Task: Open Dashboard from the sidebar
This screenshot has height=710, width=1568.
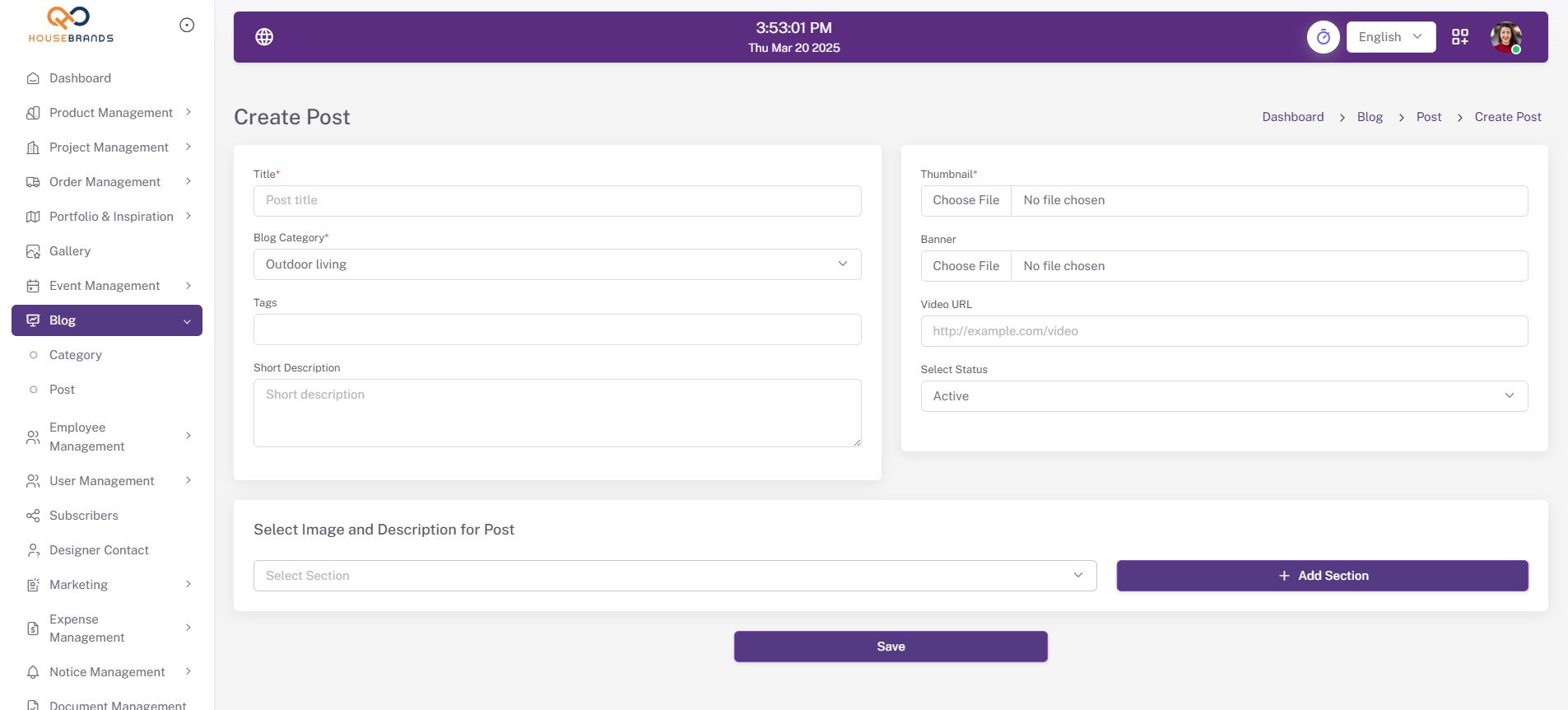Action: [80, 78]
